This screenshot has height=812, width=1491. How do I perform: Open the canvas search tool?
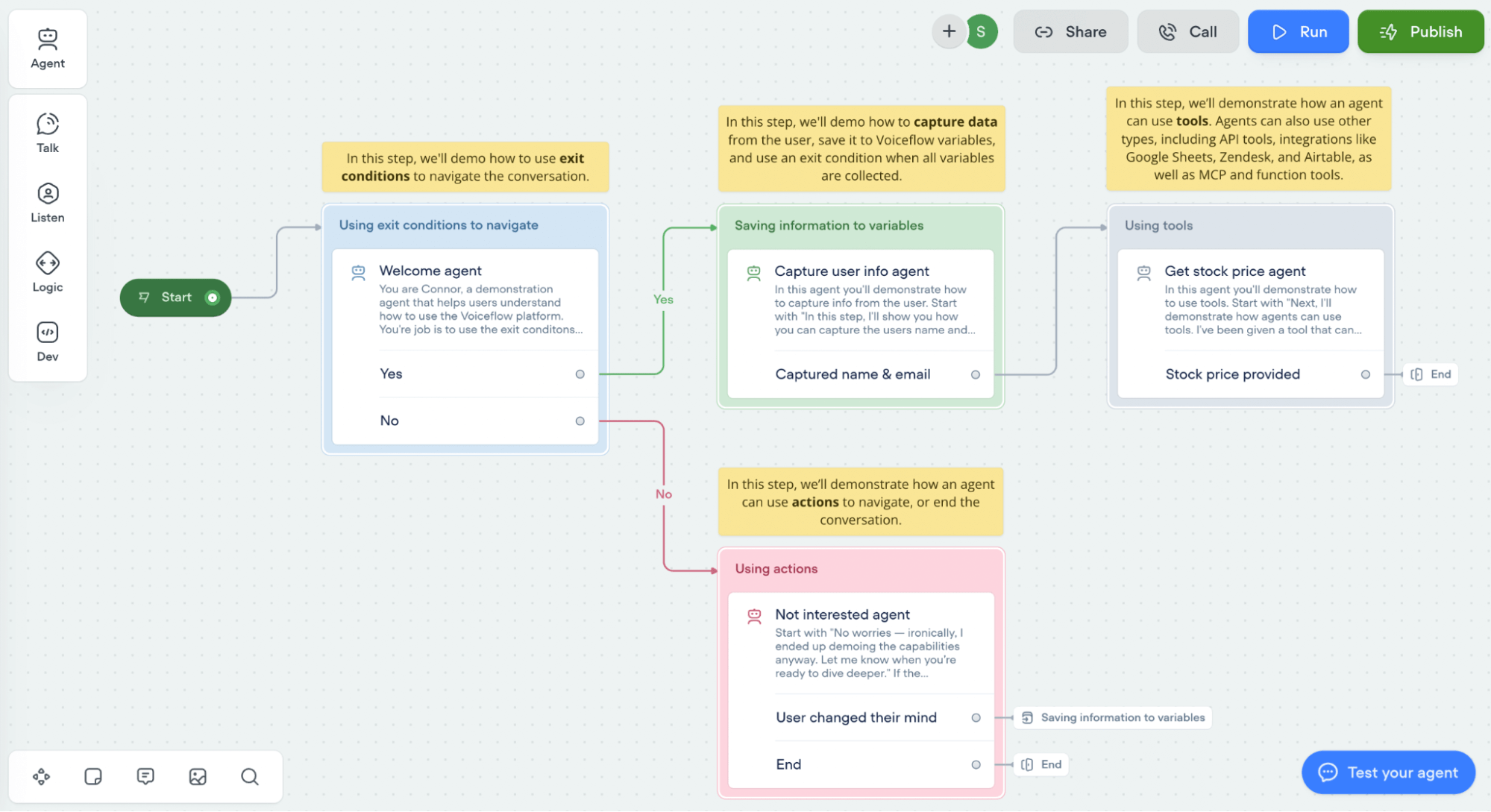249,777
